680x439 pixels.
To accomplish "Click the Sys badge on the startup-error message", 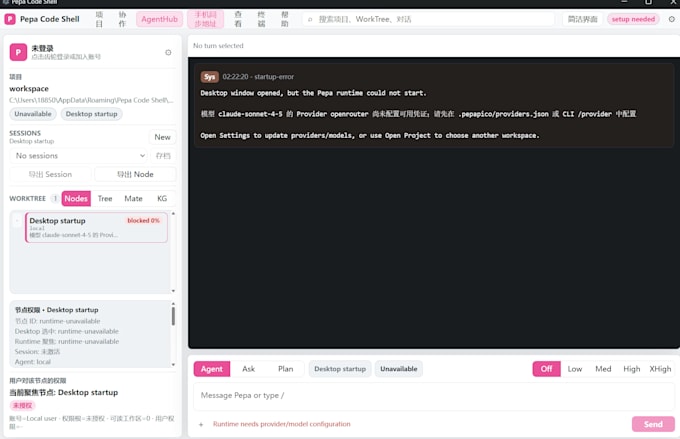I will 209,77.
